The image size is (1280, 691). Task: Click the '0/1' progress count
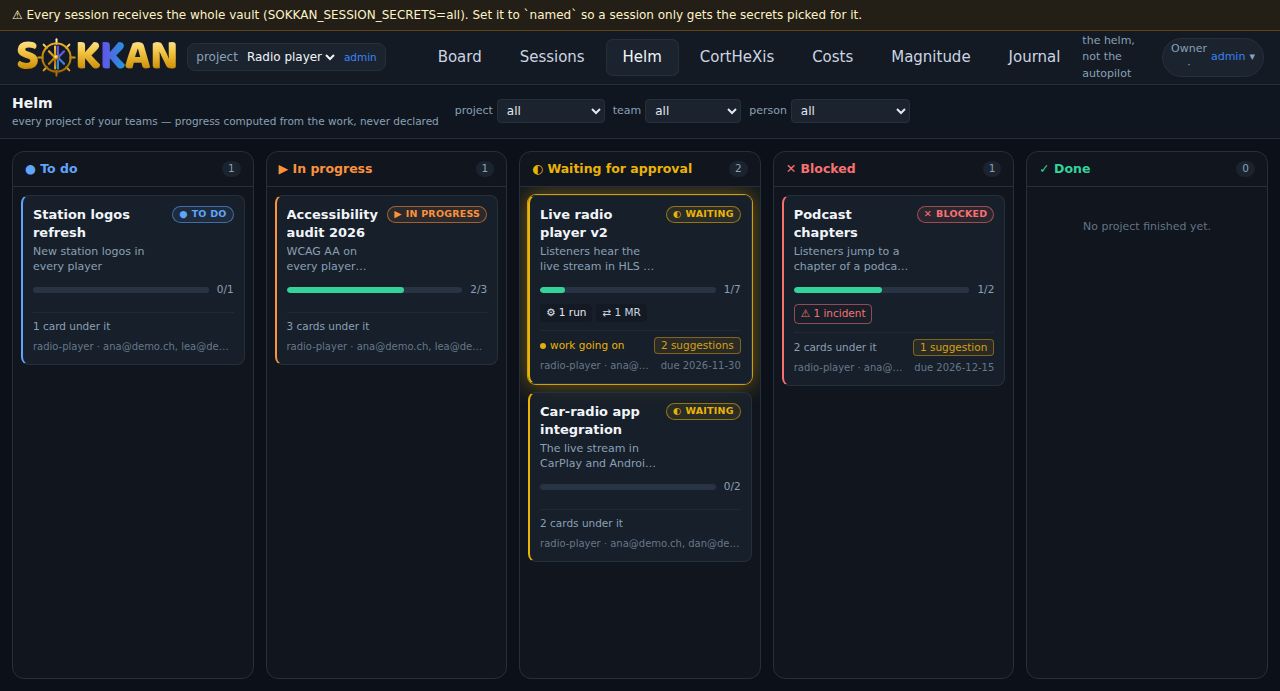(225, 290)
